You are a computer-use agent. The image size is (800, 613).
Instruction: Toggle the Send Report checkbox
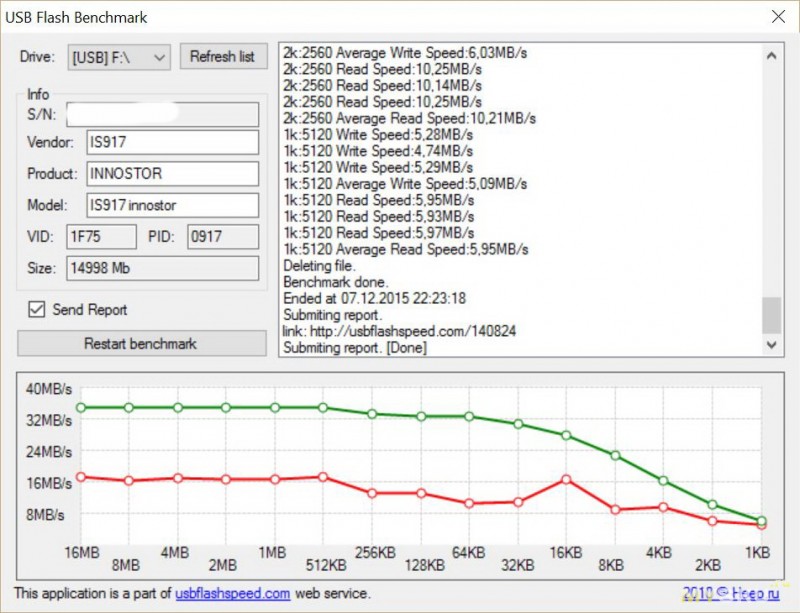click(37, 309)
